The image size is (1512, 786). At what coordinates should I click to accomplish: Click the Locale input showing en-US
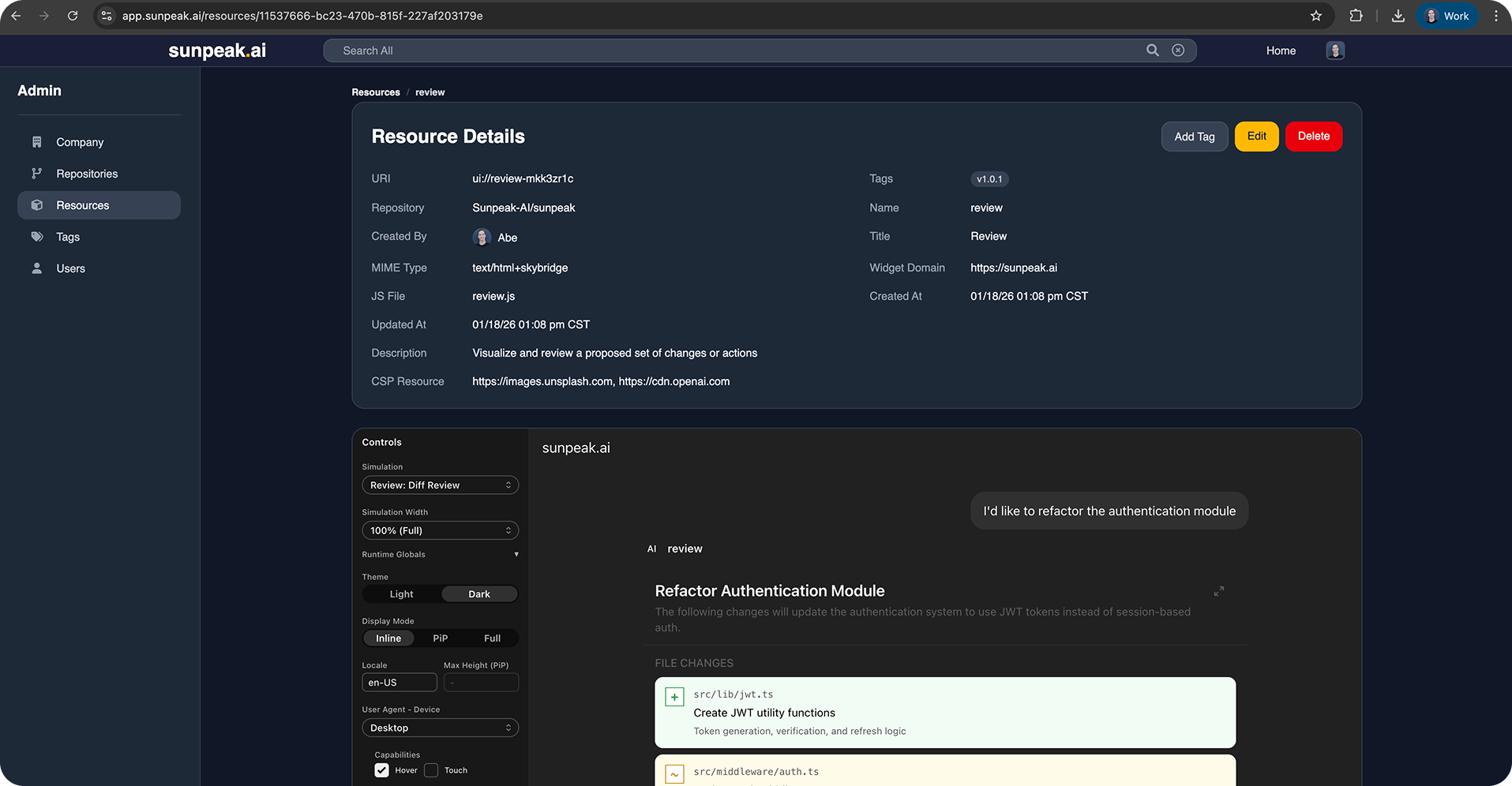(399, 682)
